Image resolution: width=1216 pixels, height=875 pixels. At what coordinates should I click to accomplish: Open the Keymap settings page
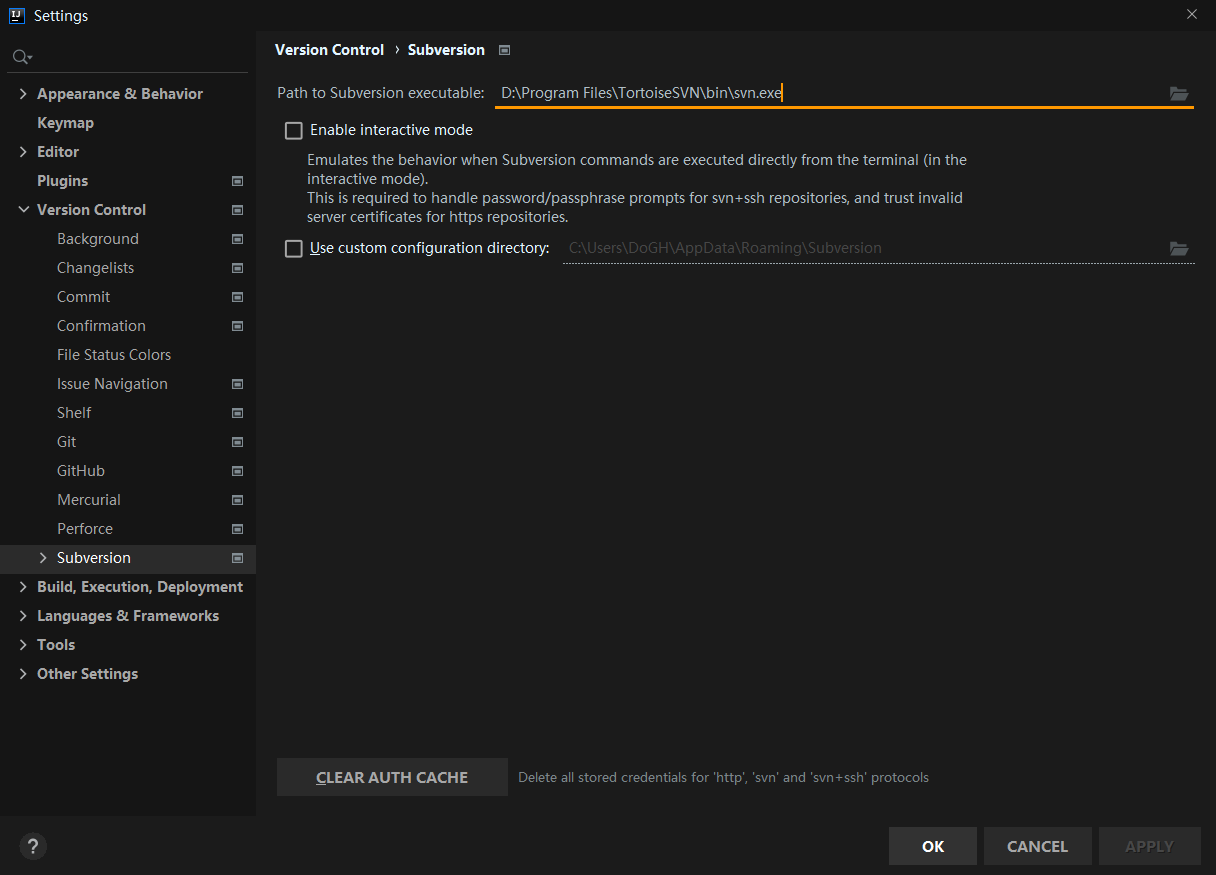click(65, 123)
